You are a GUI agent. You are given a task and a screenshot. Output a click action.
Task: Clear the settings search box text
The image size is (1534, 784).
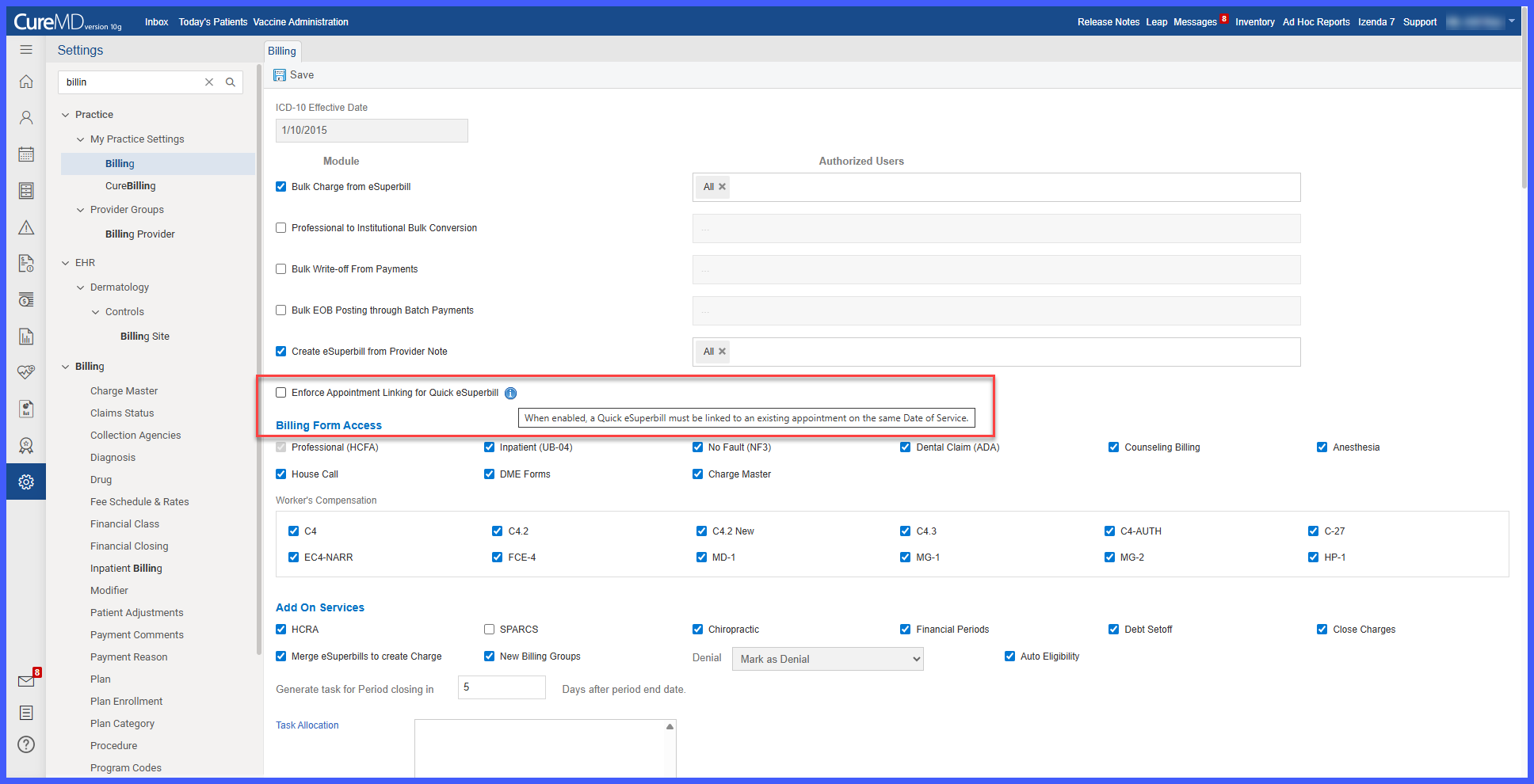tap(209, 82)
